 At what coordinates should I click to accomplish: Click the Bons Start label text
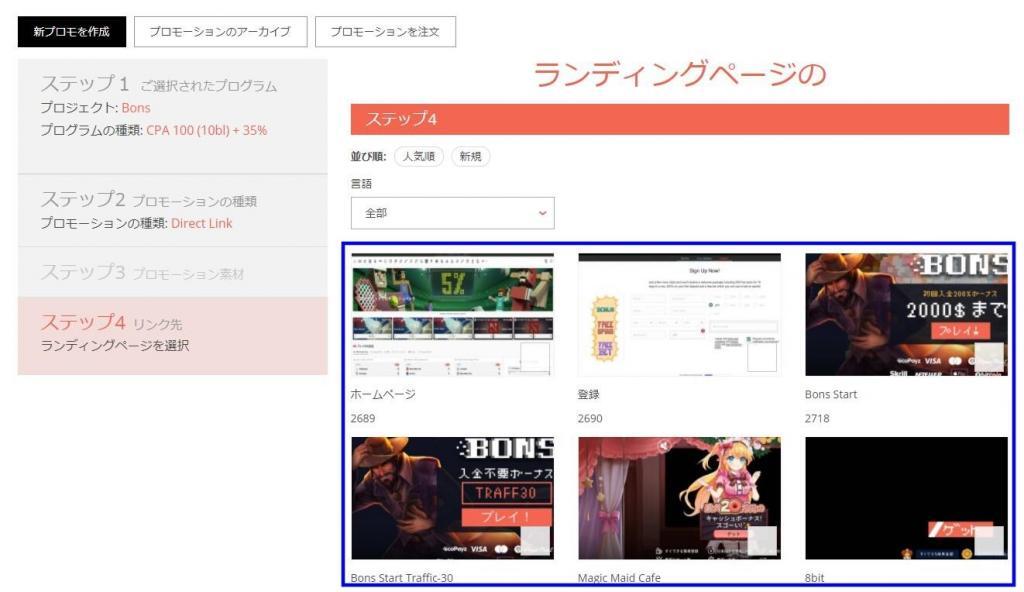[x=831, y=394]
